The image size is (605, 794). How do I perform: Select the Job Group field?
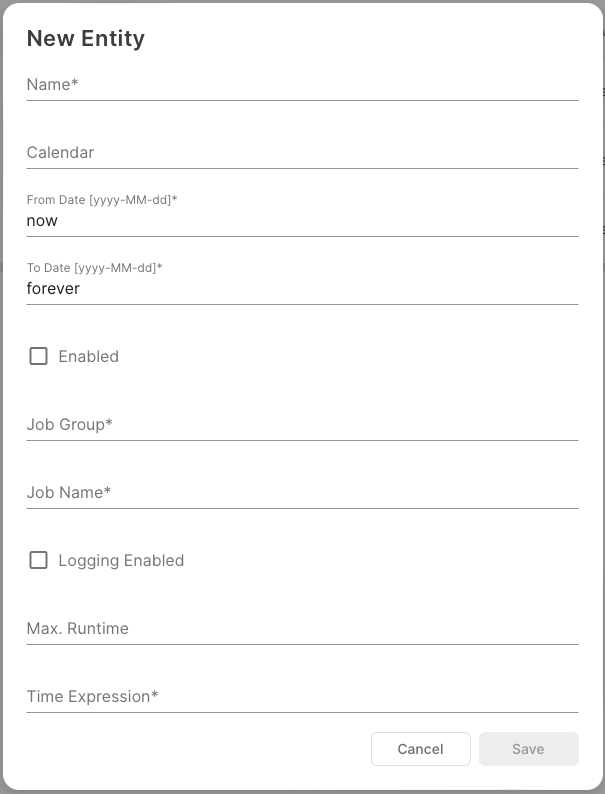tap(302, 425)
